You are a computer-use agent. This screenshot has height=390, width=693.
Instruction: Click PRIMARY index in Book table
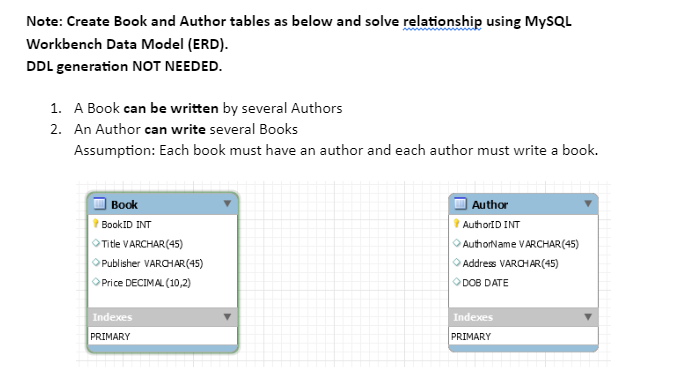click(x=110, y=337)
